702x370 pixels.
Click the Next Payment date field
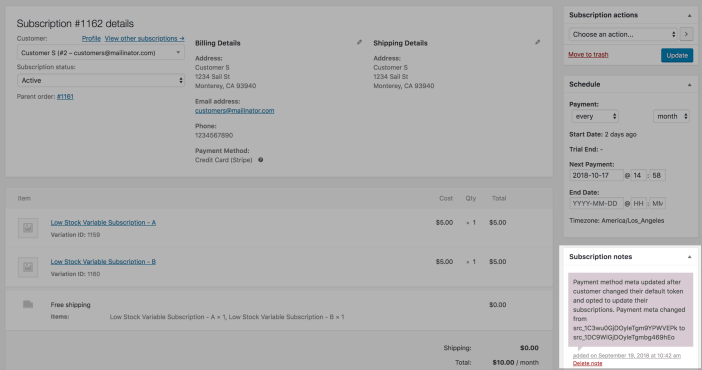point(596,175)
